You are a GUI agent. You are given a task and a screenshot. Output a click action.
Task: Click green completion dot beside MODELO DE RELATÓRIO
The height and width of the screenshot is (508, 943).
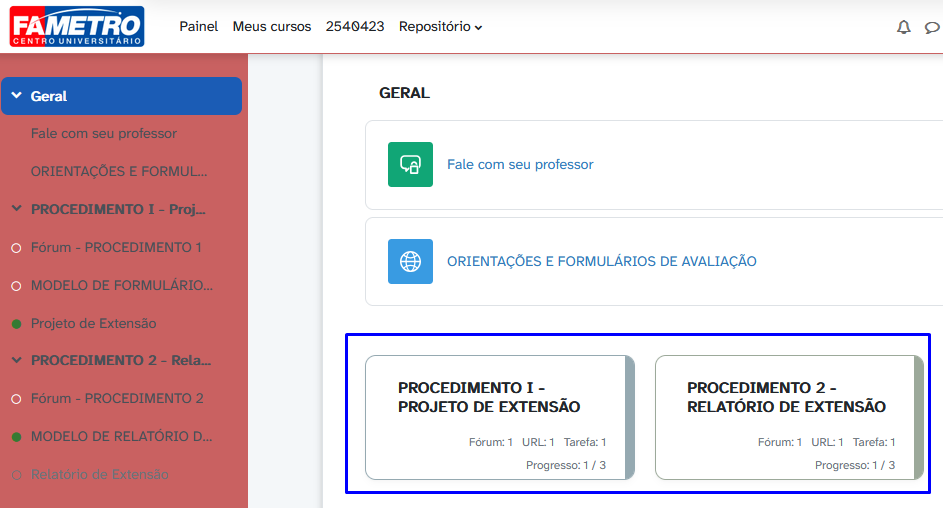pos(17,437)
